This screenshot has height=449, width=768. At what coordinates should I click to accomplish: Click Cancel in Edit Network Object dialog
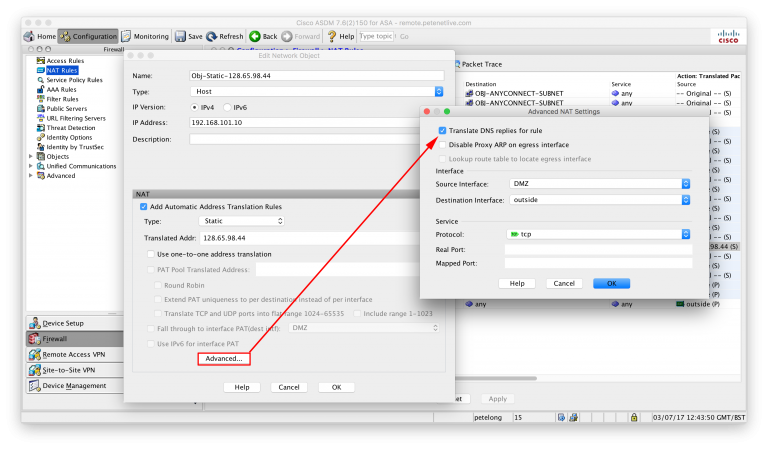(289, 387)
